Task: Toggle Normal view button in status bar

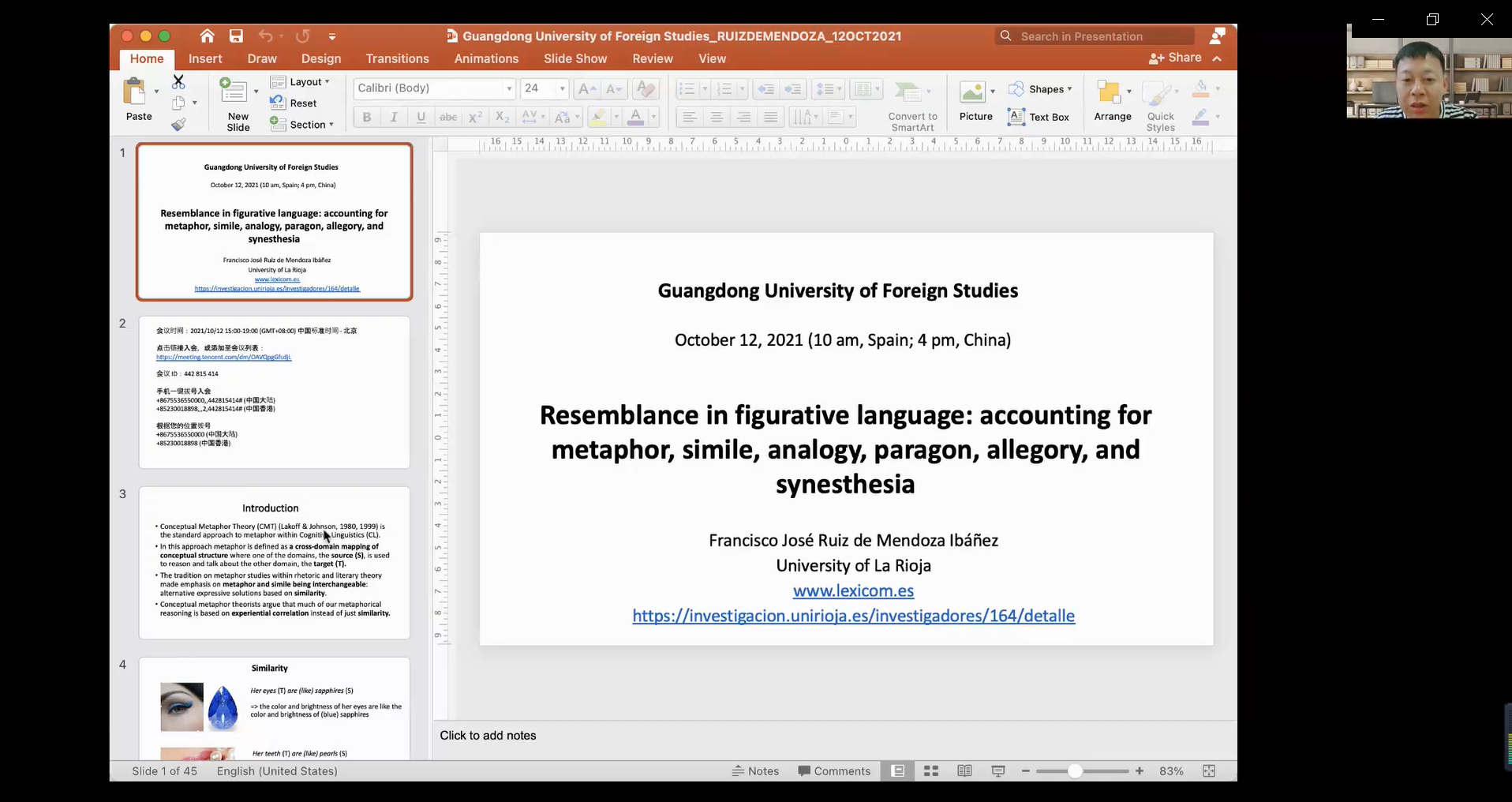Action: pyautogui.click(x=898, y=771)
